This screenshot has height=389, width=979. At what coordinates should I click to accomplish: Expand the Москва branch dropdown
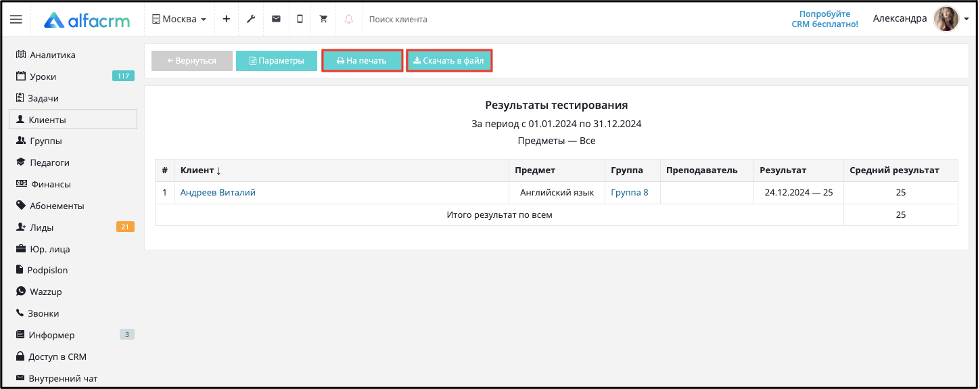[x=179, y=19]
